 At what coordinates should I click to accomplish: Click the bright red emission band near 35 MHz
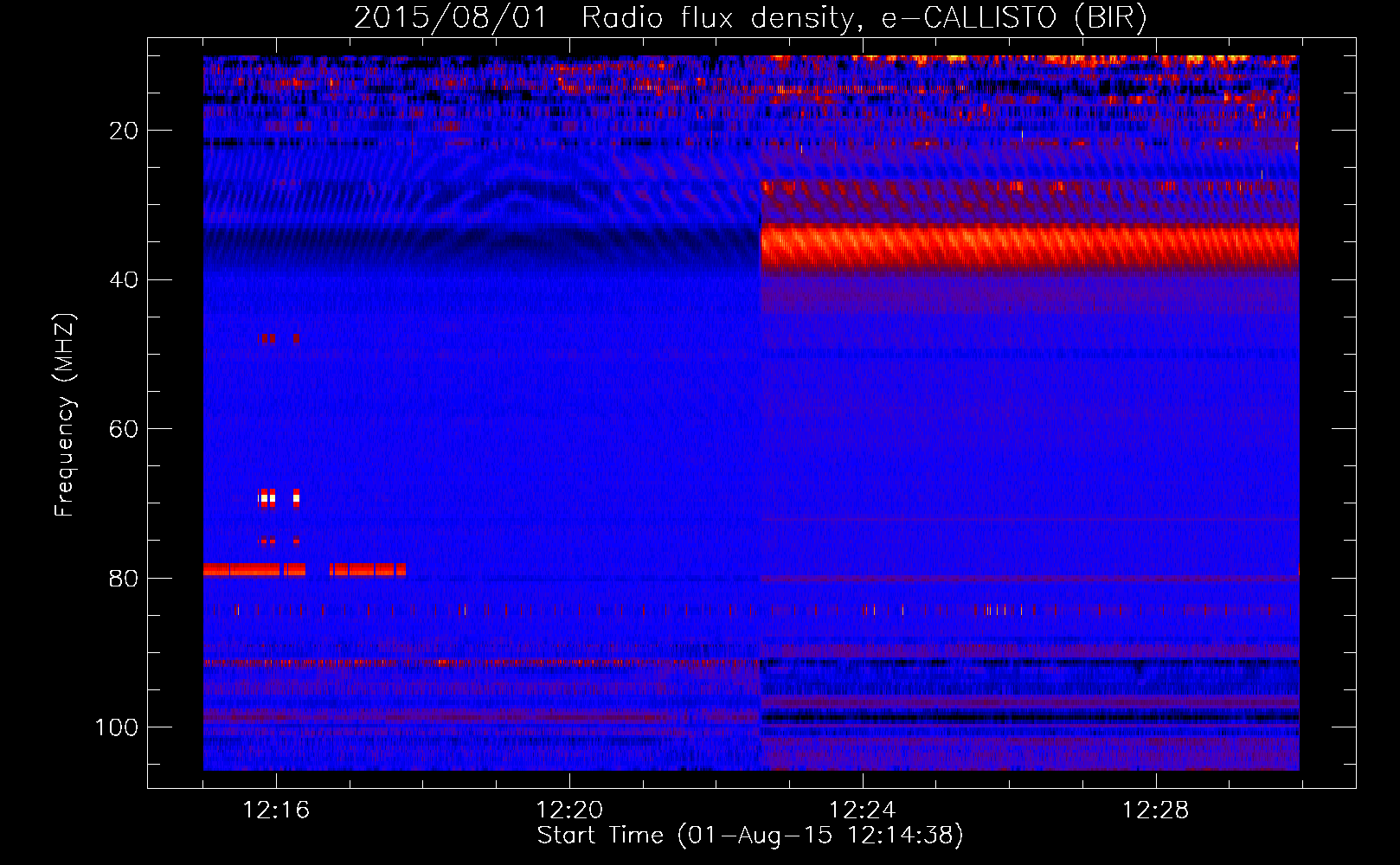pyautogui.click(x=1030, y=247)
